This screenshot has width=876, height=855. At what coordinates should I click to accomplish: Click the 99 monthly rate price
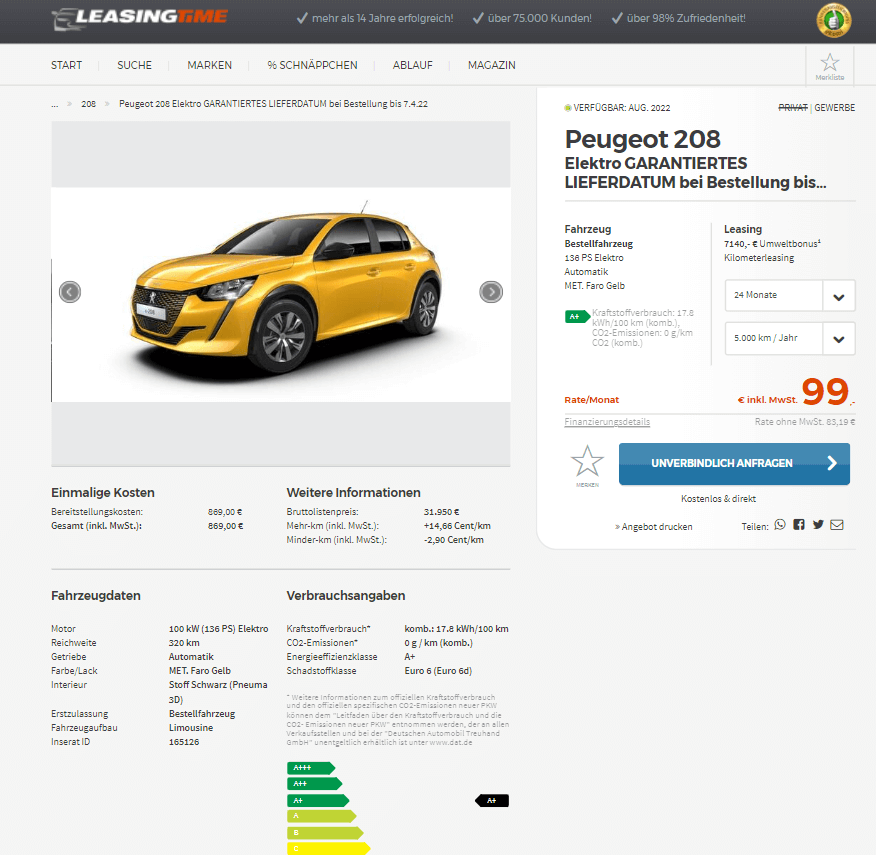pos(825,392)
